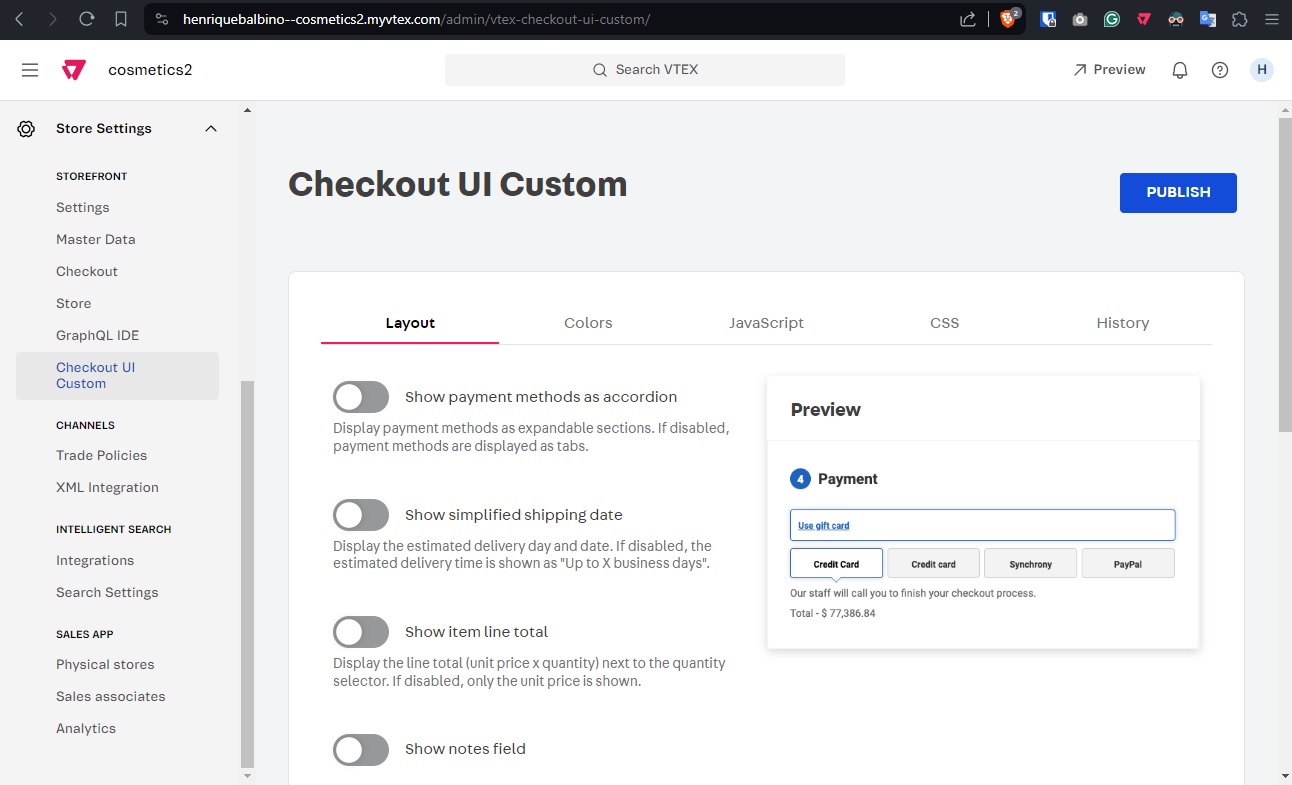Click the main page vertical scrollbar

point(1285,275)
